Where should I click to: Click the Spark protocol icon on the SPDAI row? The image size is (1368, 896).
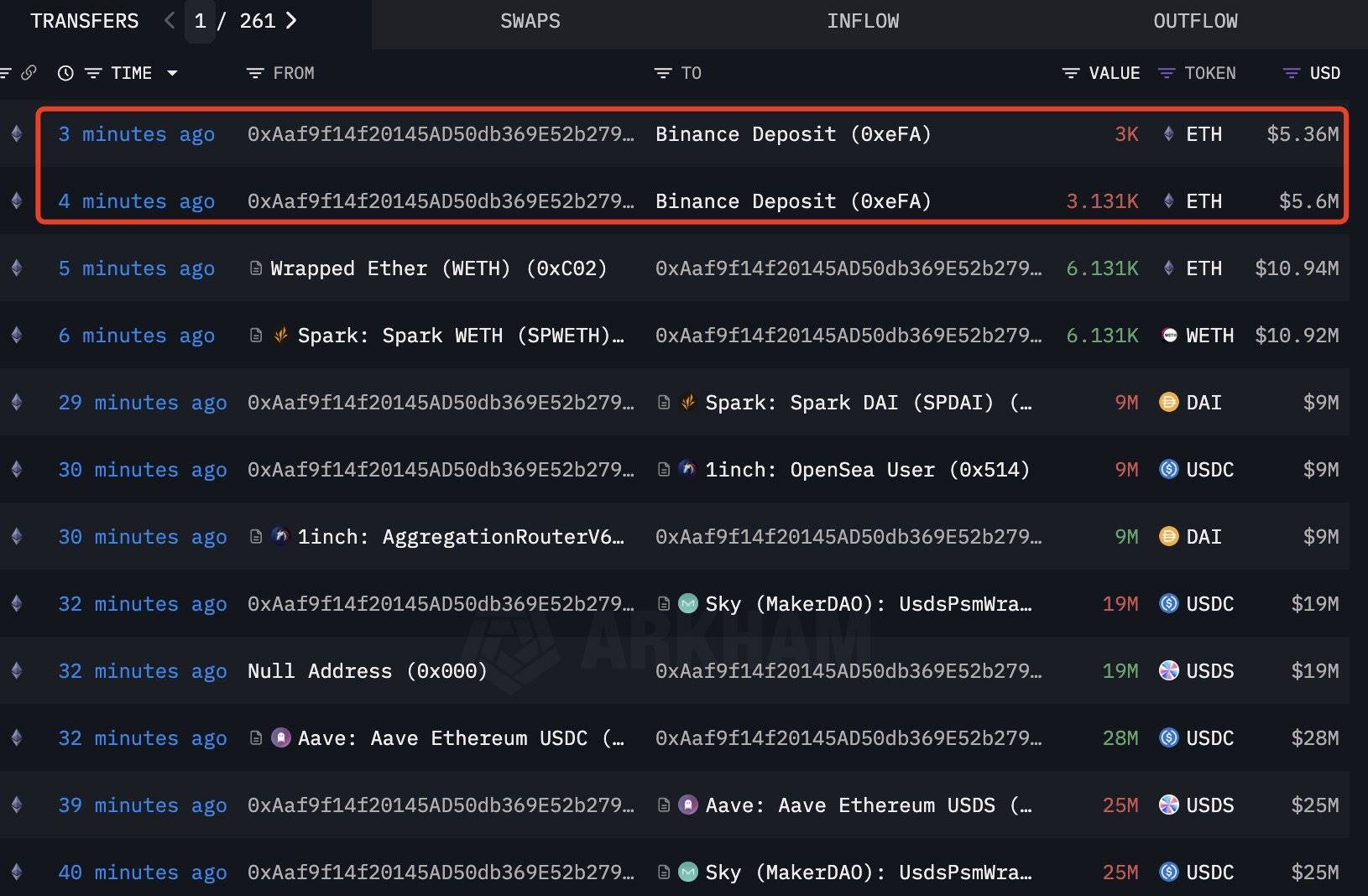pos(688,403)
